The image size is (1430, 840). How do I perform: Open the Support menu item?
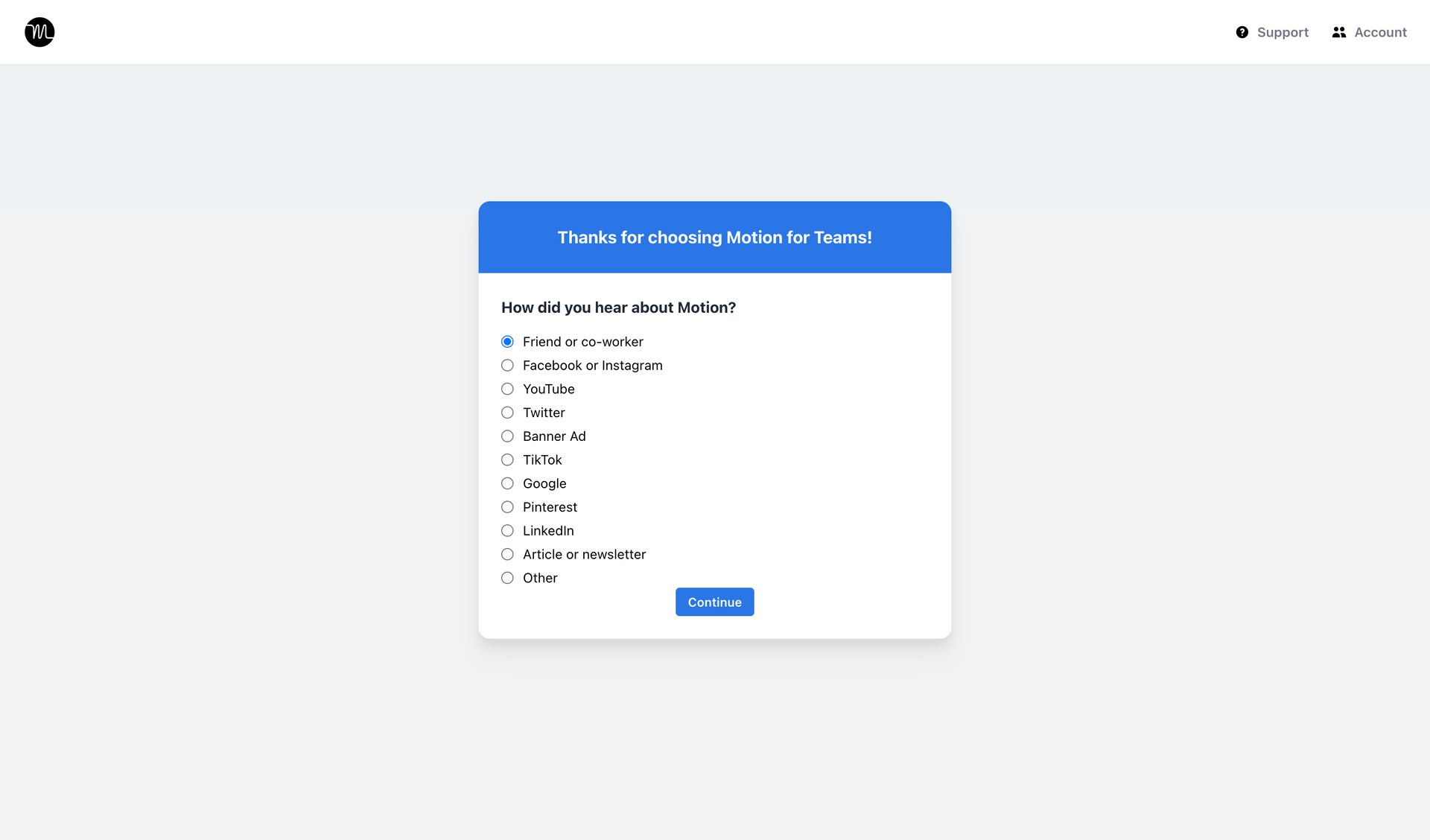[x=1283, y=32]
